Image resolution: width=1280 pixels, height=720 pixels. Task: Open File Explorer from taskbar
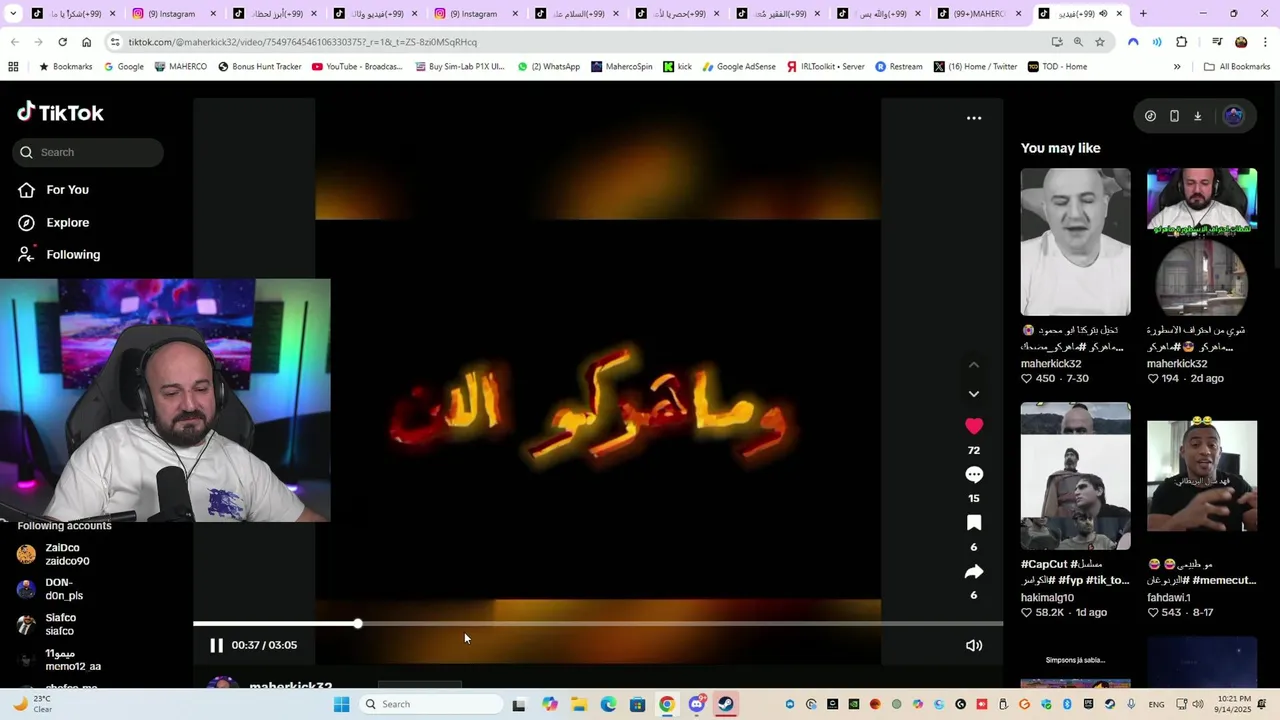click(x=579, y=704)
